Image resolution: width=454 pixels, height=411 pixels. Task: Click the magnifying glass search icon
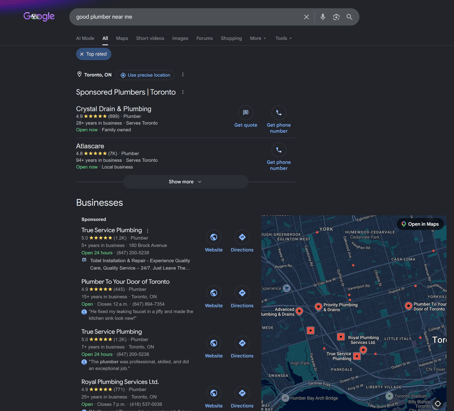(349, 17)
